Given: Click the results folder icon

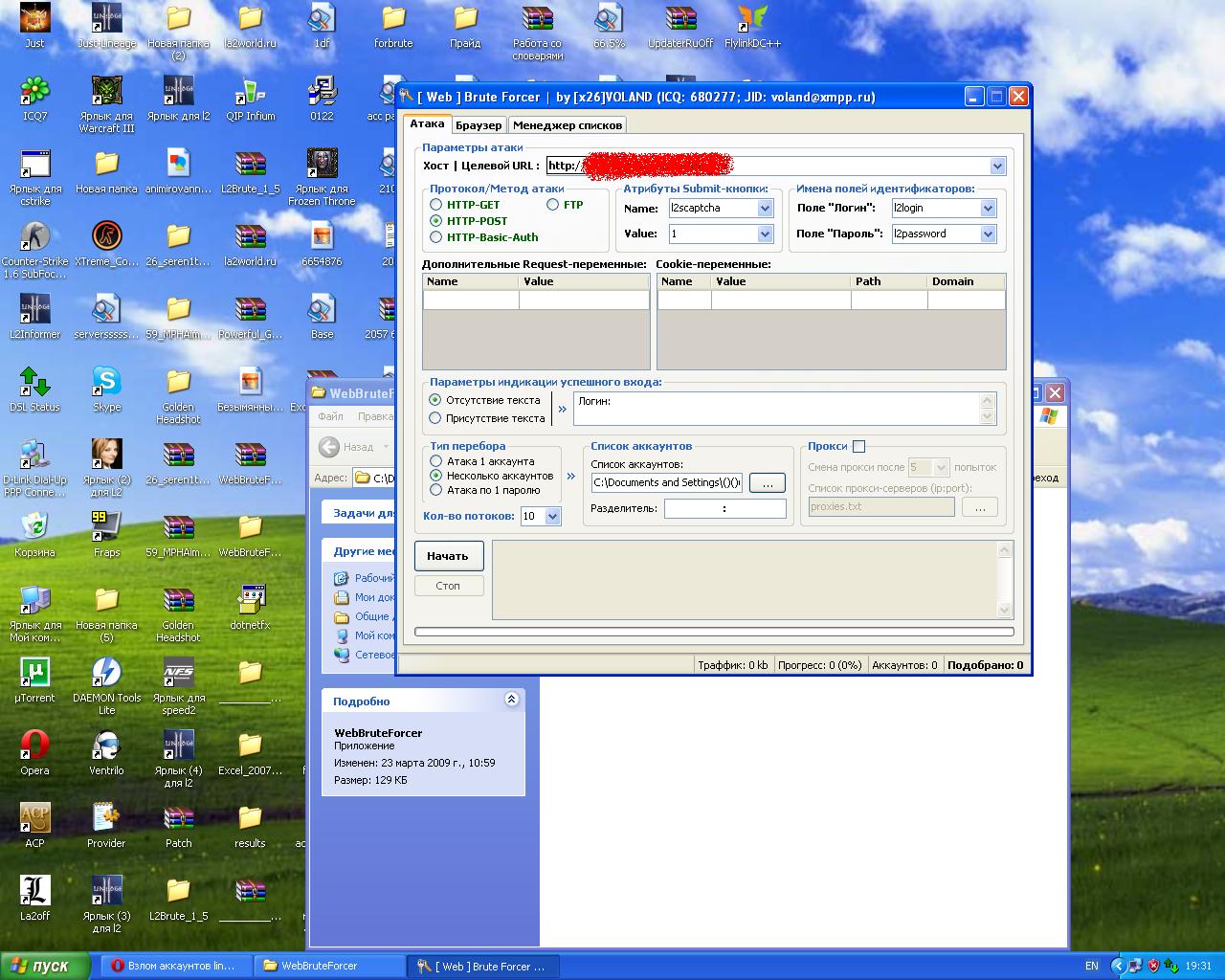Looking at the screenshot, I should click(250, 826).
